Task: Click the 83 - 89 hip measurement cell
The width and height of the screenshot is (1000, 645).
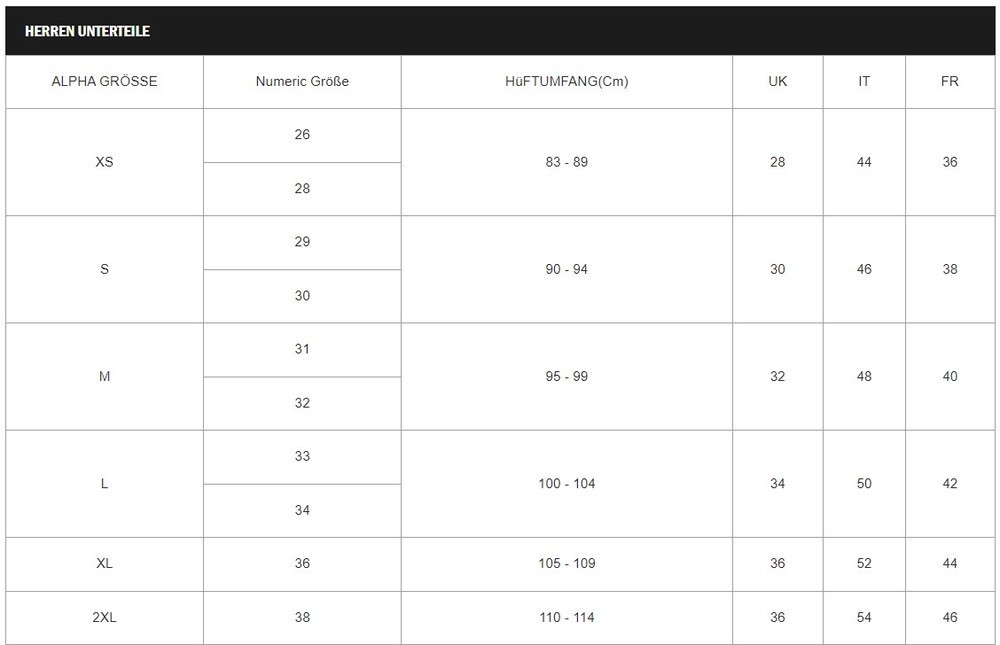Action: 567,162
